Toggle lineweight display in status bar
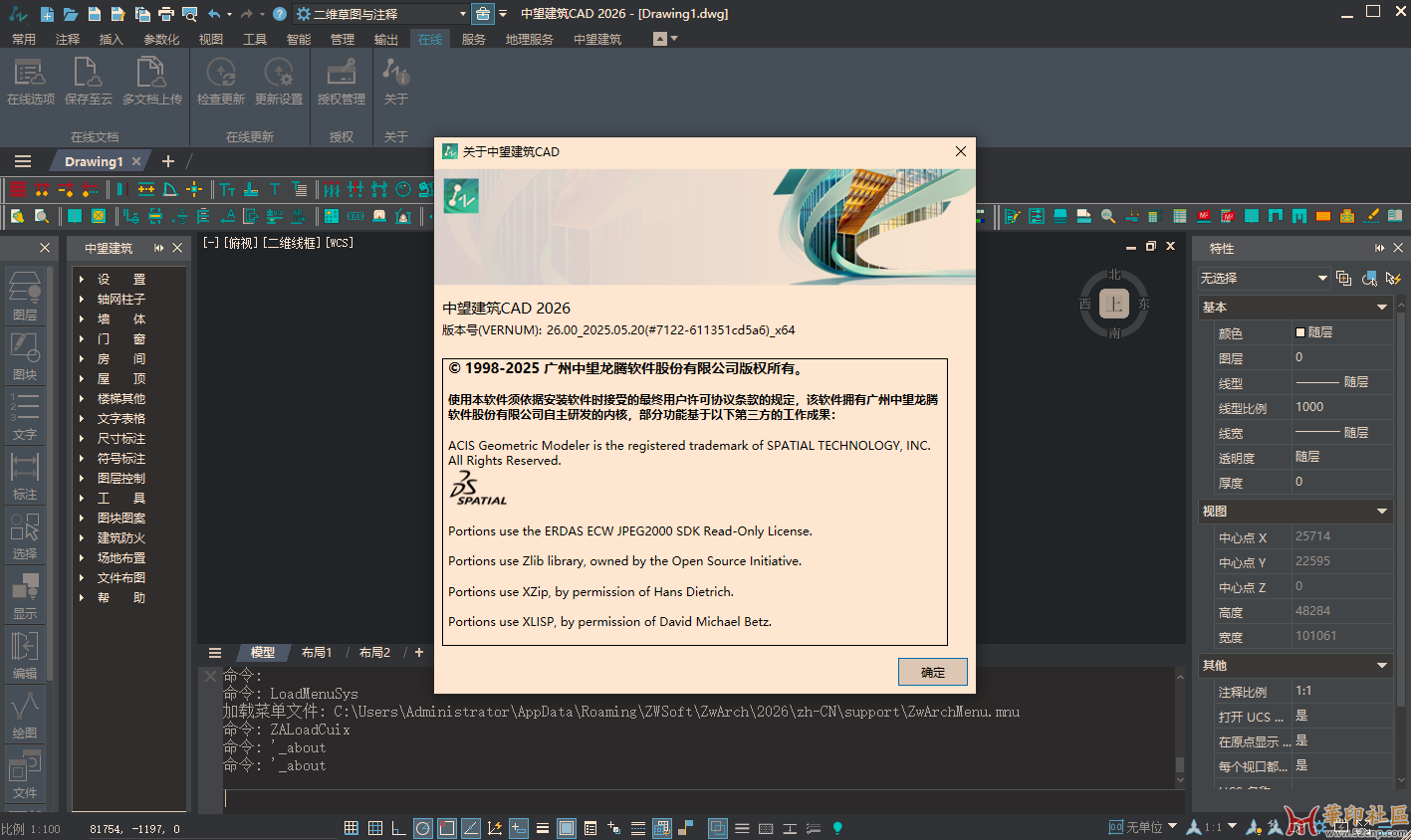 tap(543, 828)
